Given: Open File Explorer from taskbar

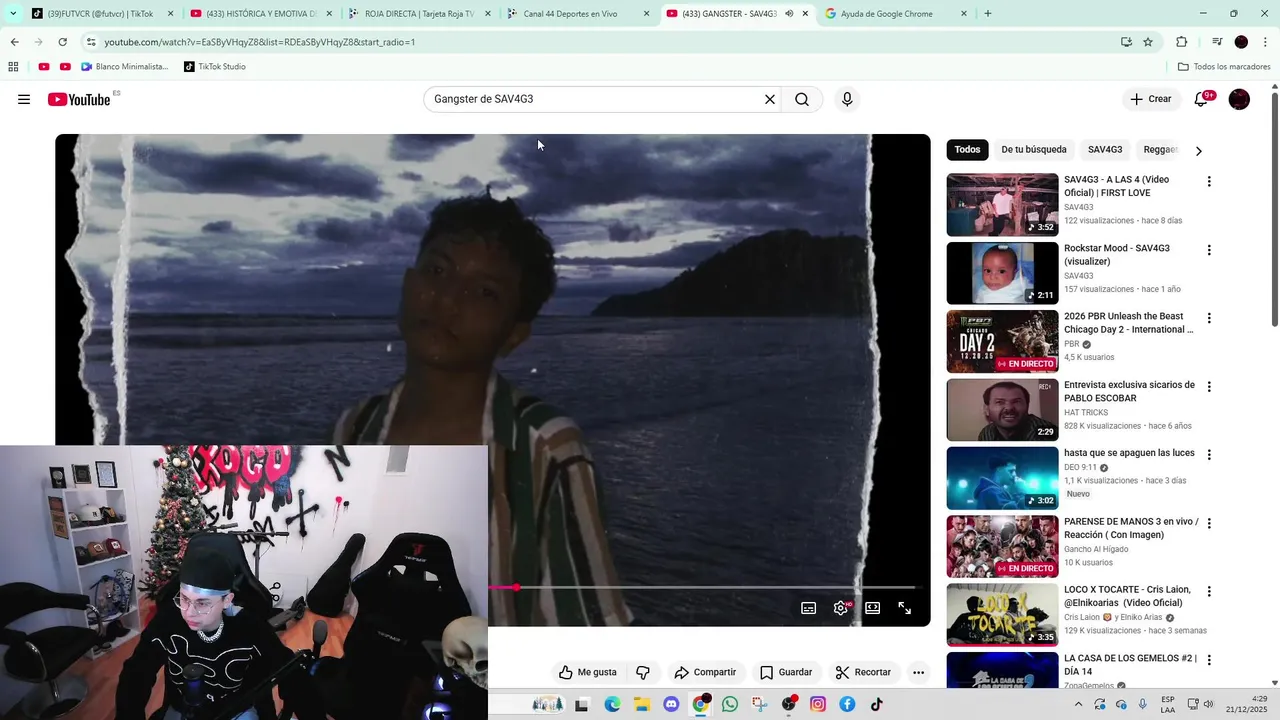Looking at the screenshot, I should (642, 704).
